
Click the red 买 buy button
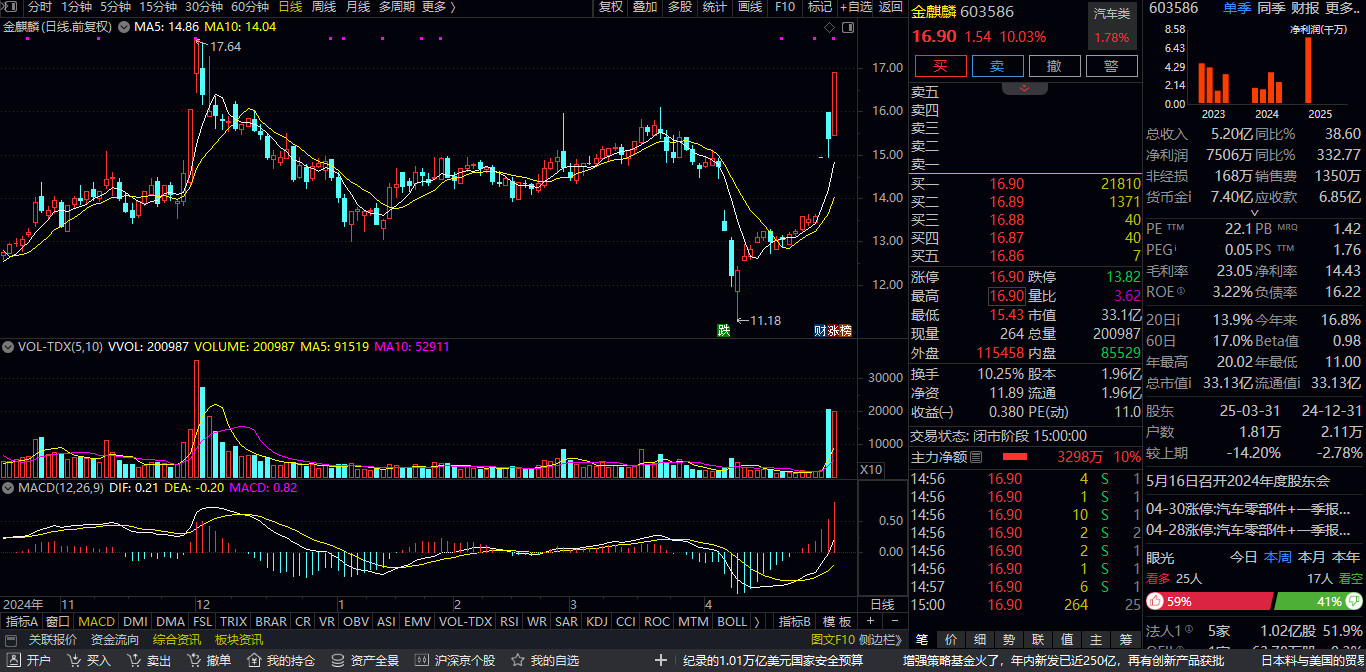[940, 66]
